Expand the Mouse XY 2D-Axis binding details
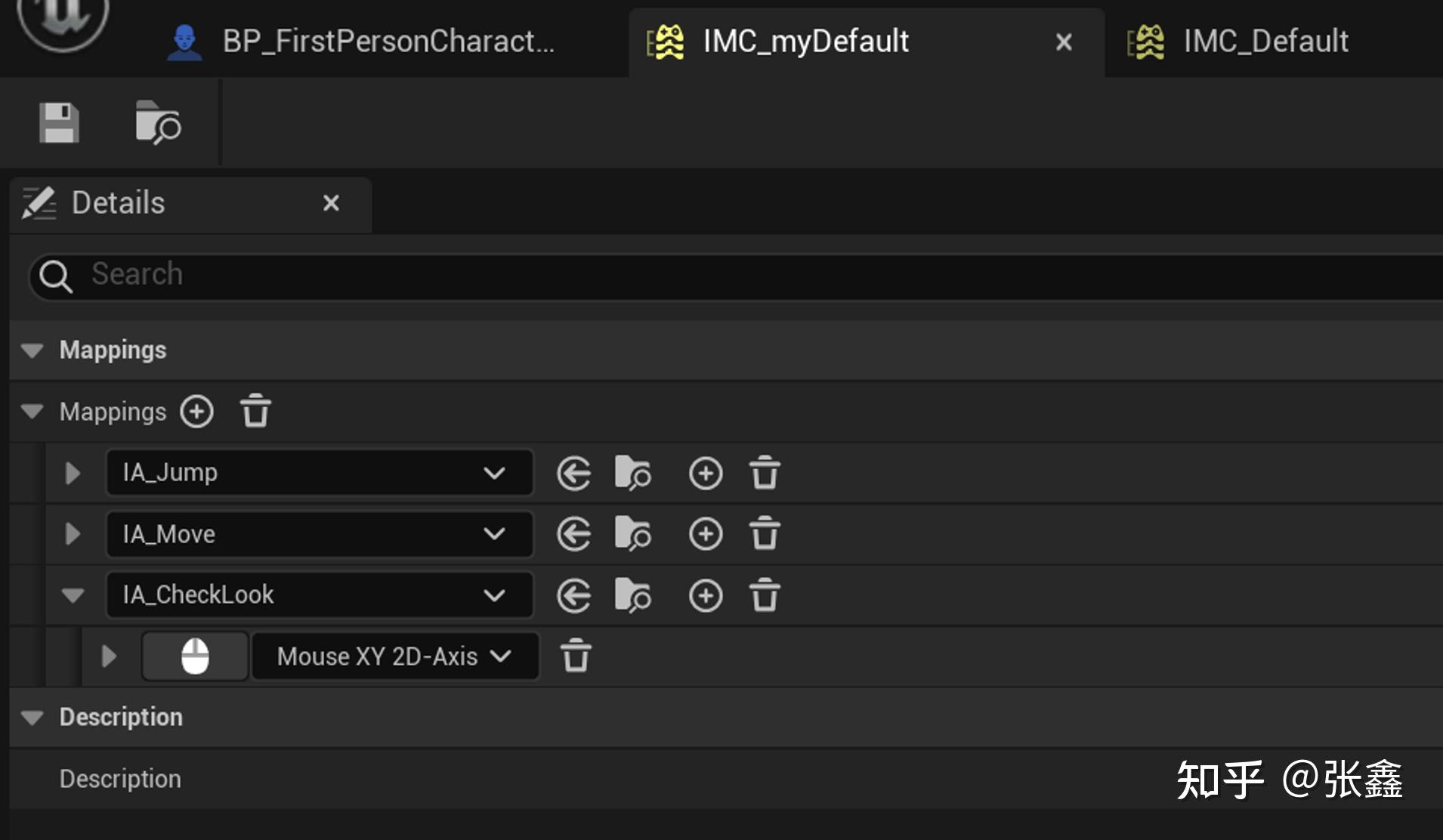The image size is (1443, 840). click(109, 656)
